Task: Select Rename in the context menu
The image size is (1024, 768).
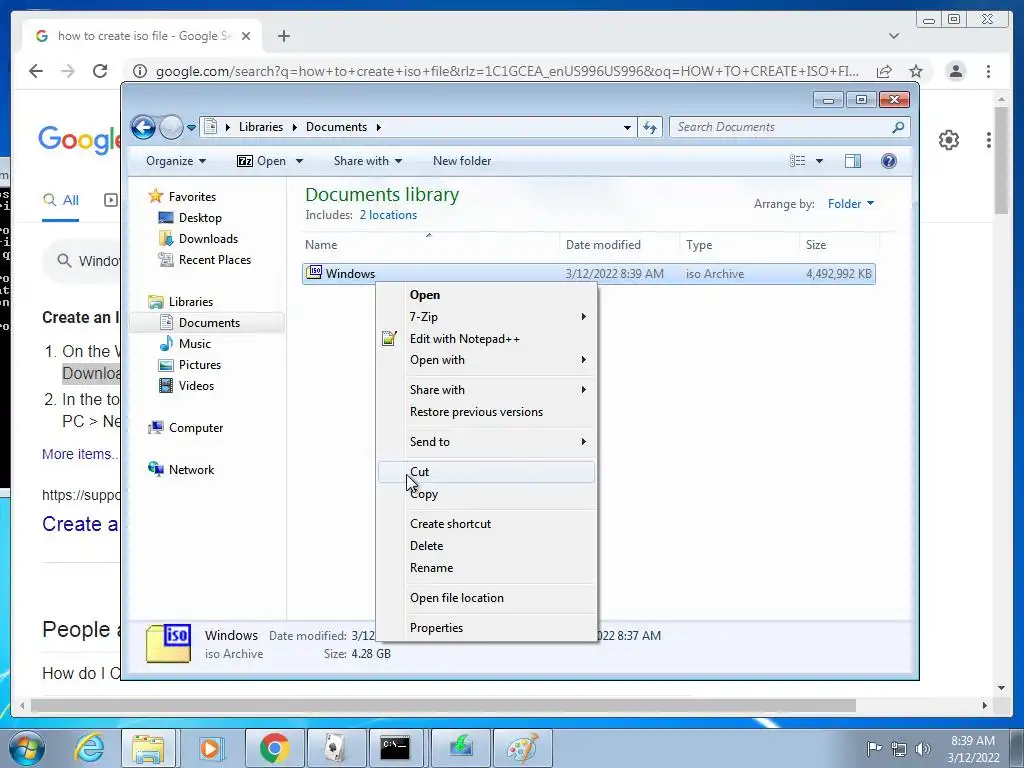Action: pyautogui.click(x=486, y=568)
